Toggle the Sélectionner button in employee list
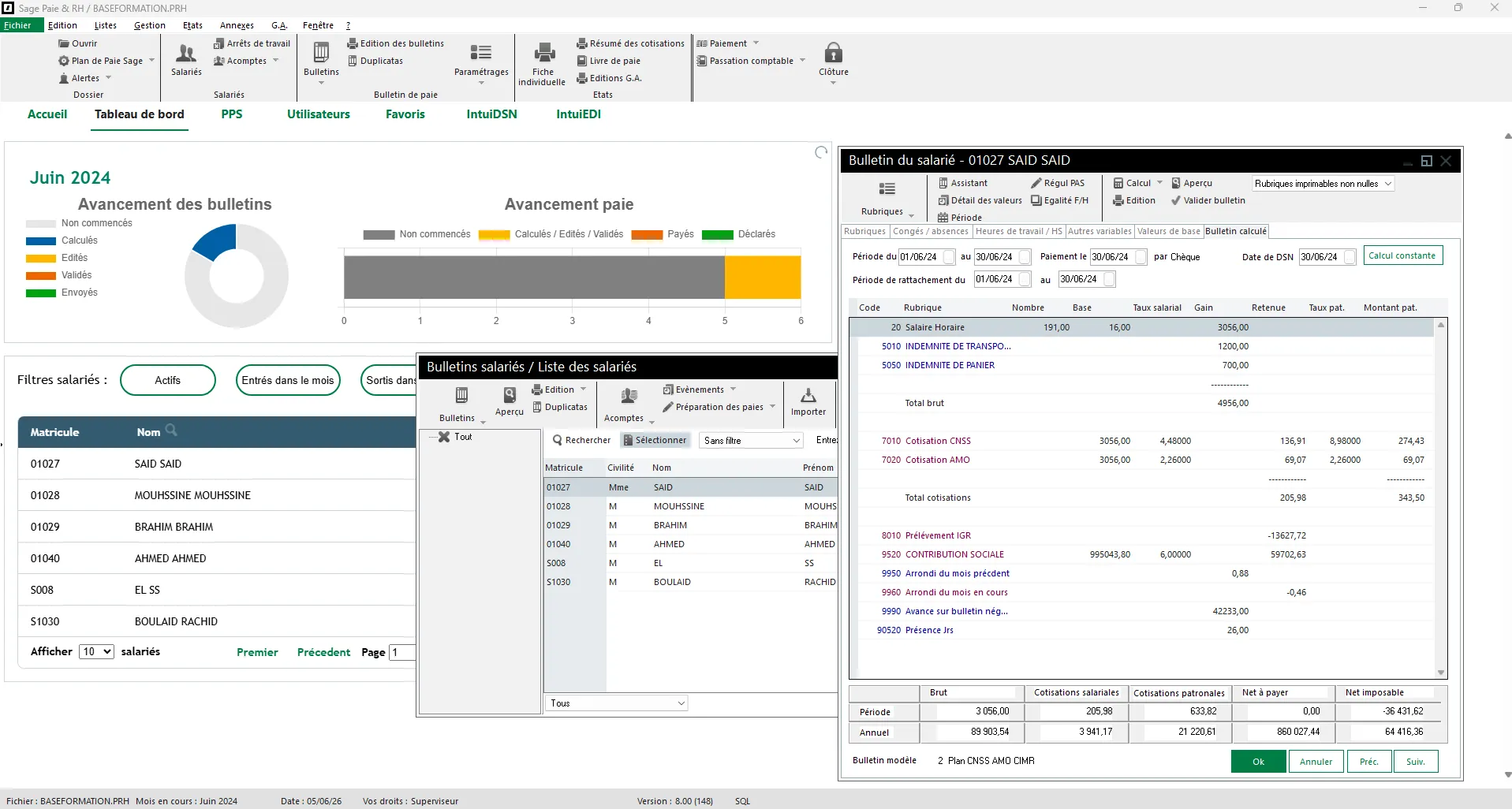This screenshot has width=1512, height=809. 655,440
